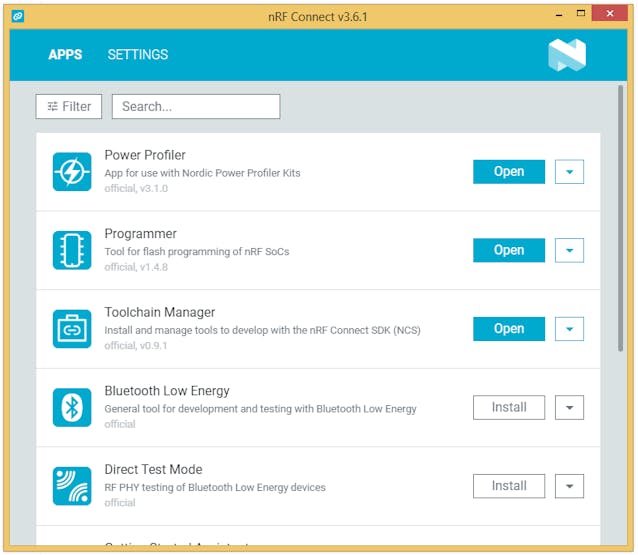Image resolution: width=638 pixels, height=555 pixels.
Task: Click 'General tool for development and testing' description
Action: (x=260, y=409)
